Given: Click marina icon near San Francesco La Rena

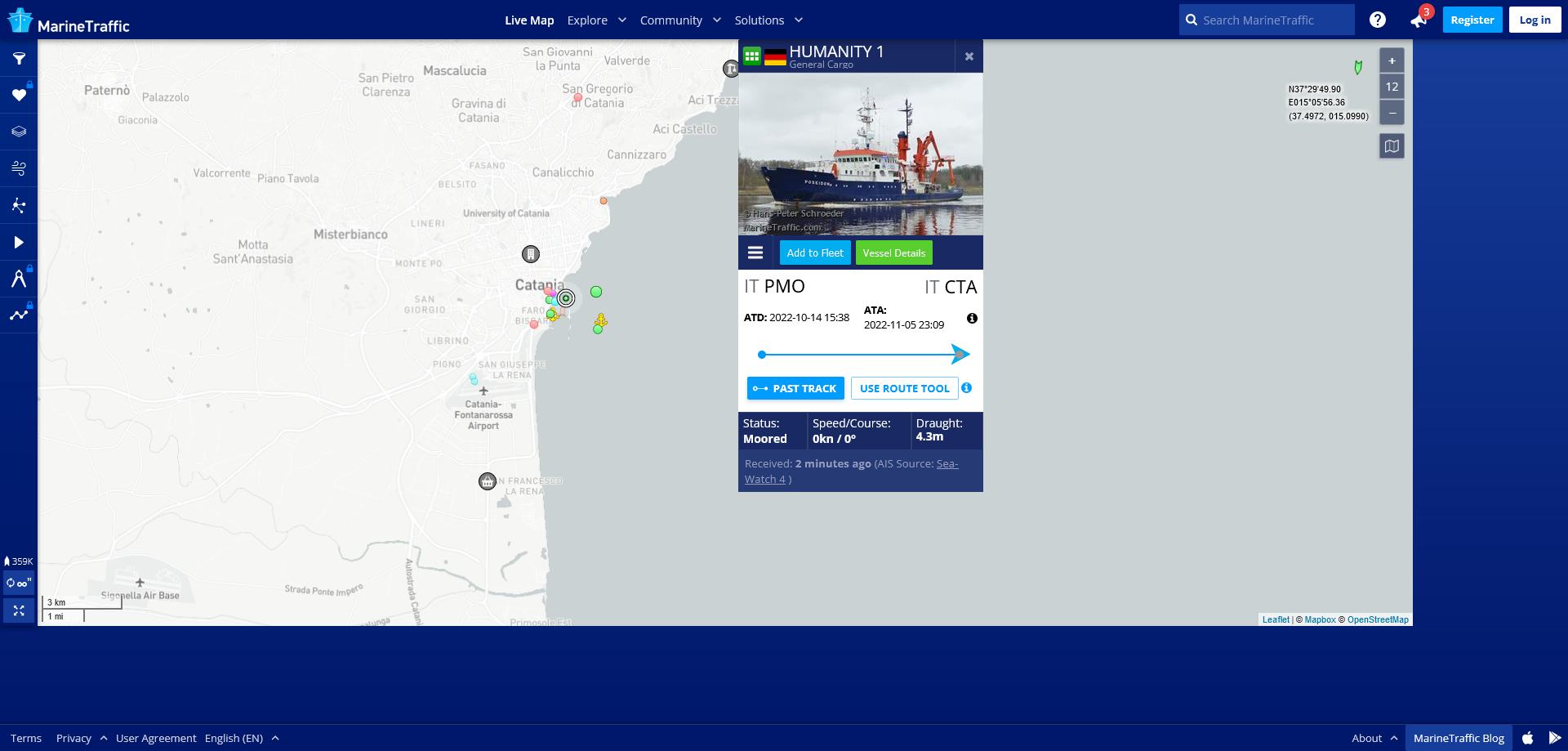Looking at the screenshot, I should 488,481.
